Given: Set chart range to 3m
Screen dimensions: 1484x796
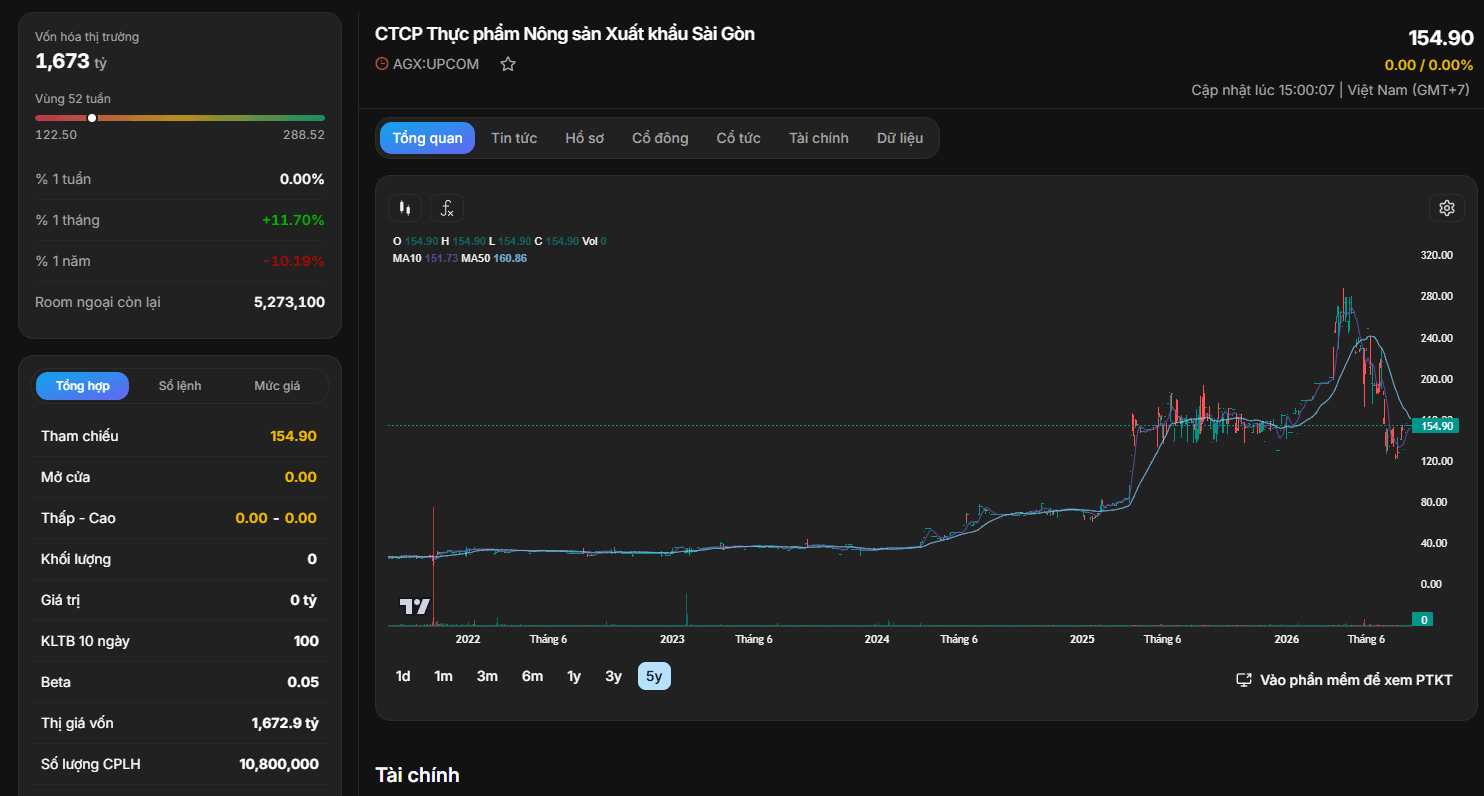Looking at the screenshot, I should tap(487, 676).
